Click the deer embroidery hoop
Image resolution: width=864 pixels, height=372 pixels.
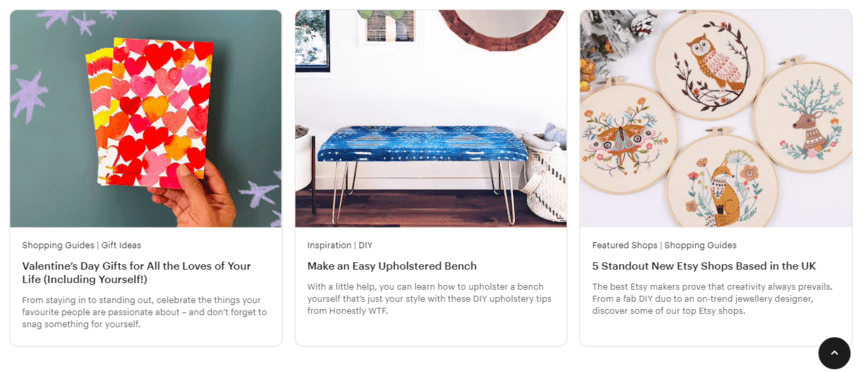point(804,117)
